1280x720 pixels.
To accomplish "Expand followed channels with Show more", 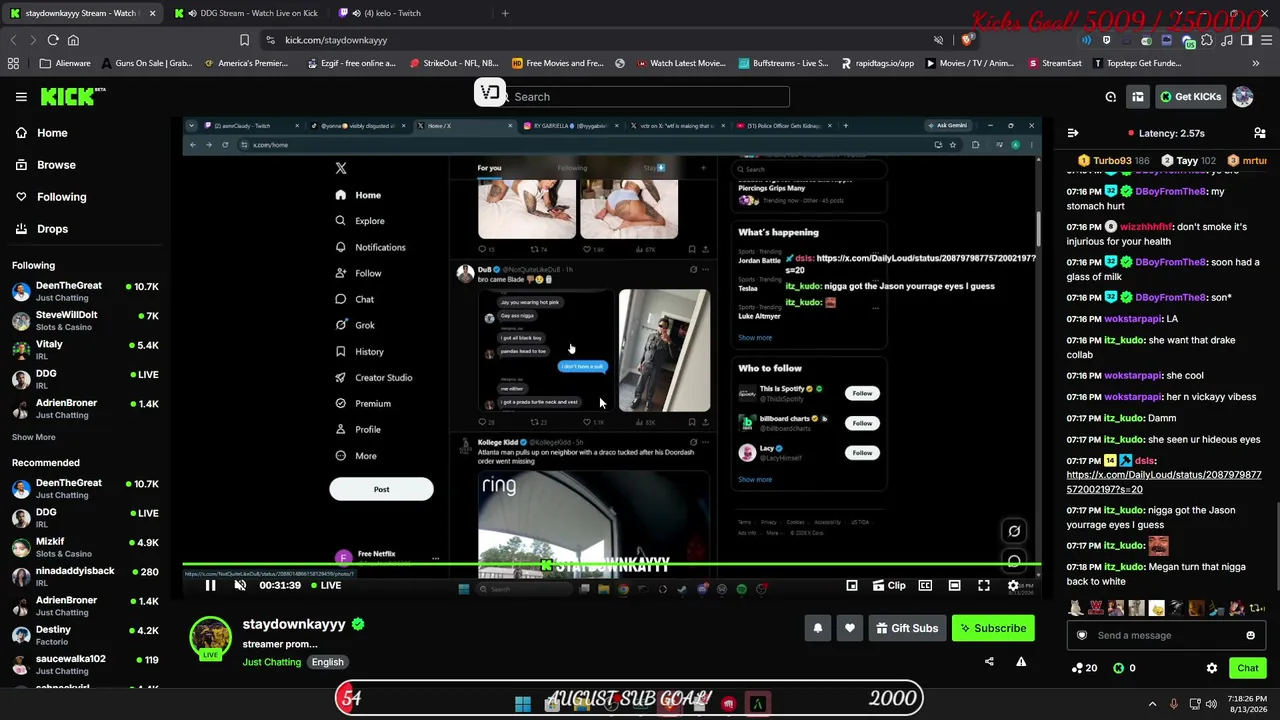I will coord(33,437).
